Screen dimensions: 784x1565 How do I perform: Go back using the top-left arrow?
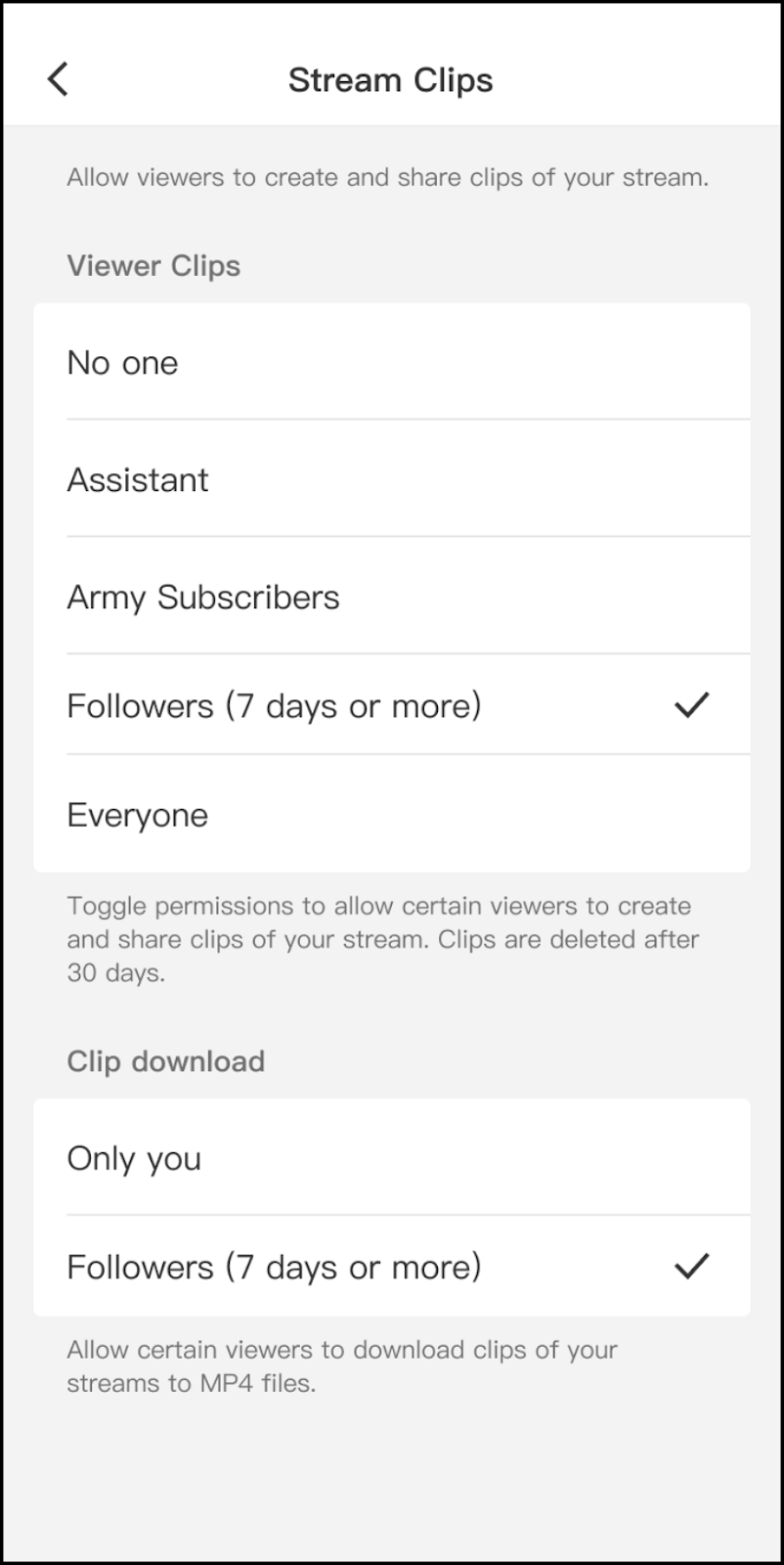click(59, 79)
